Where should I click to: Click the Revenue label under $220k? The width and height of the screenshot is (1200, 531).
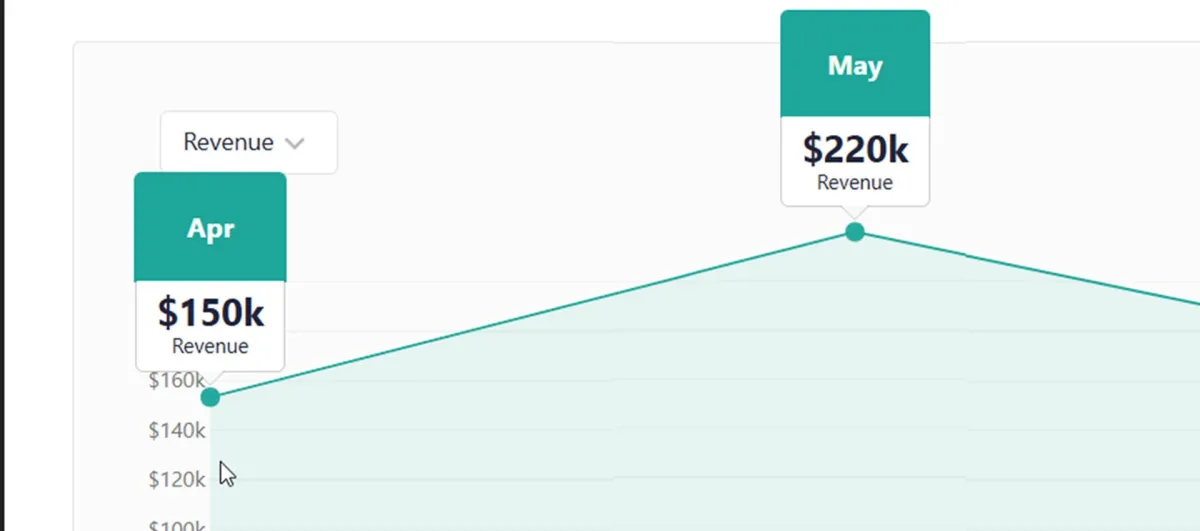[855, 183]
